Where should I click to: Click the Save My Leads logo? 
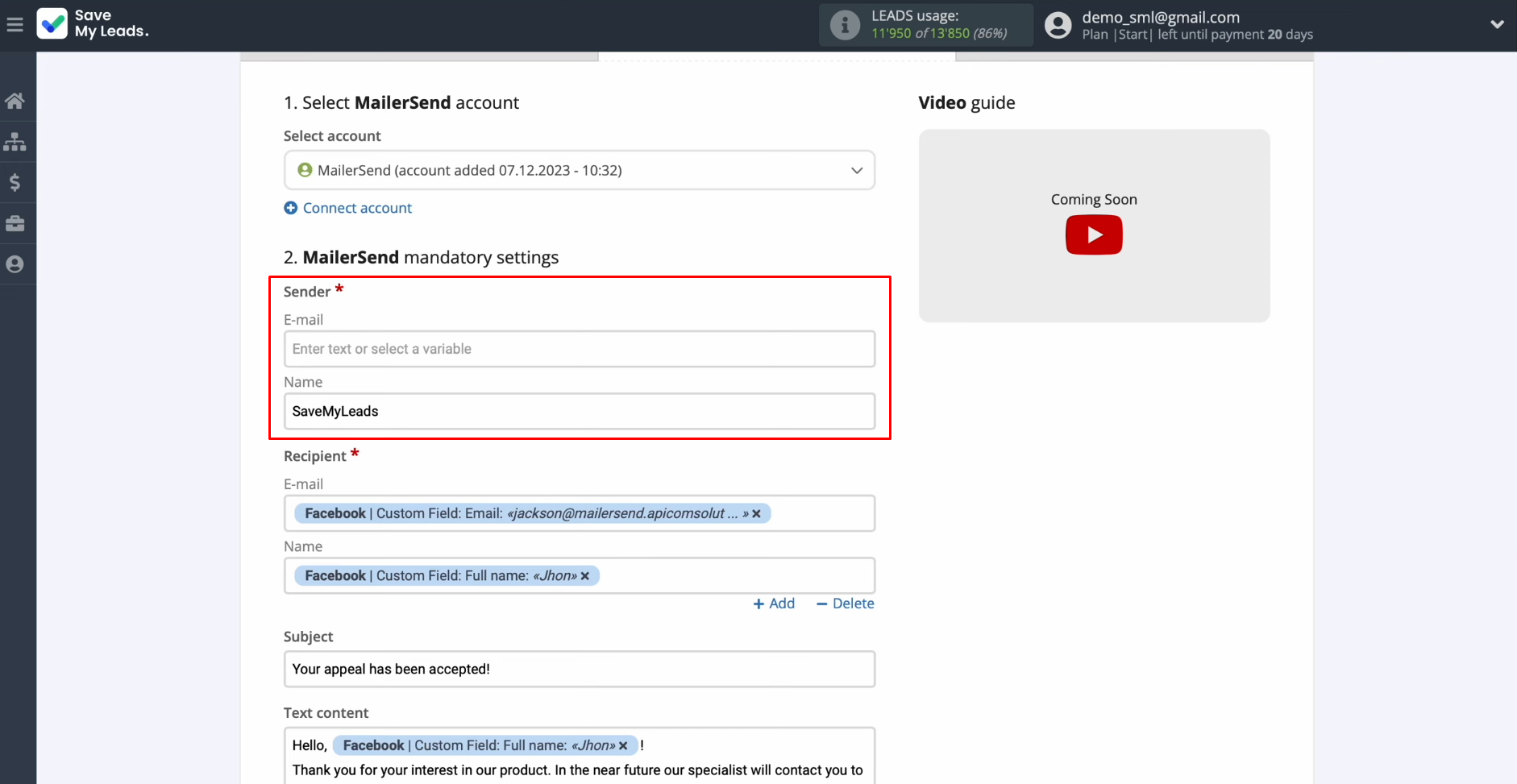[93, 24]
